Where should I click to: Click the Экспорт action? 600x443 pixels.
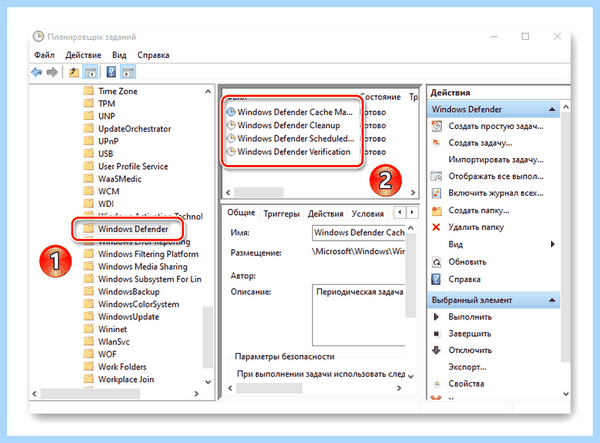pyautogui.click(x=467, y=367)
